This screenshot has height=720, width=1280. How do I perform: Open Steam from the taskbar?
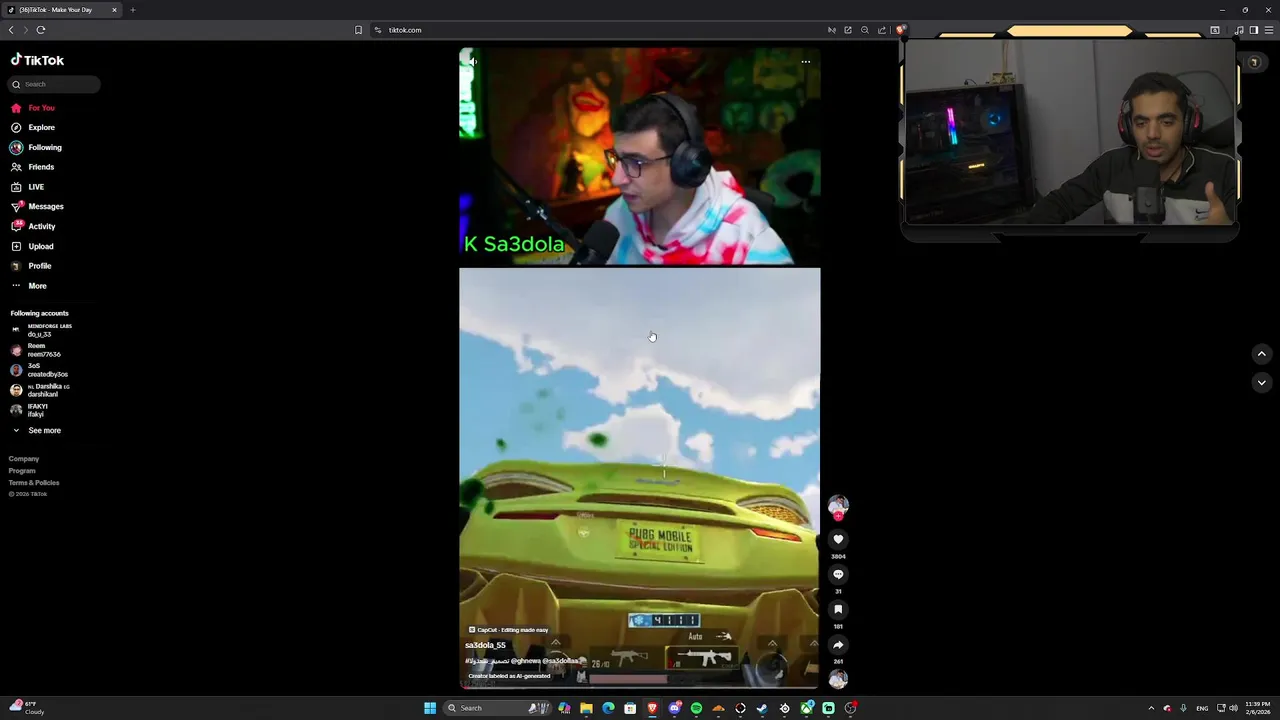(x=762, y=708)
